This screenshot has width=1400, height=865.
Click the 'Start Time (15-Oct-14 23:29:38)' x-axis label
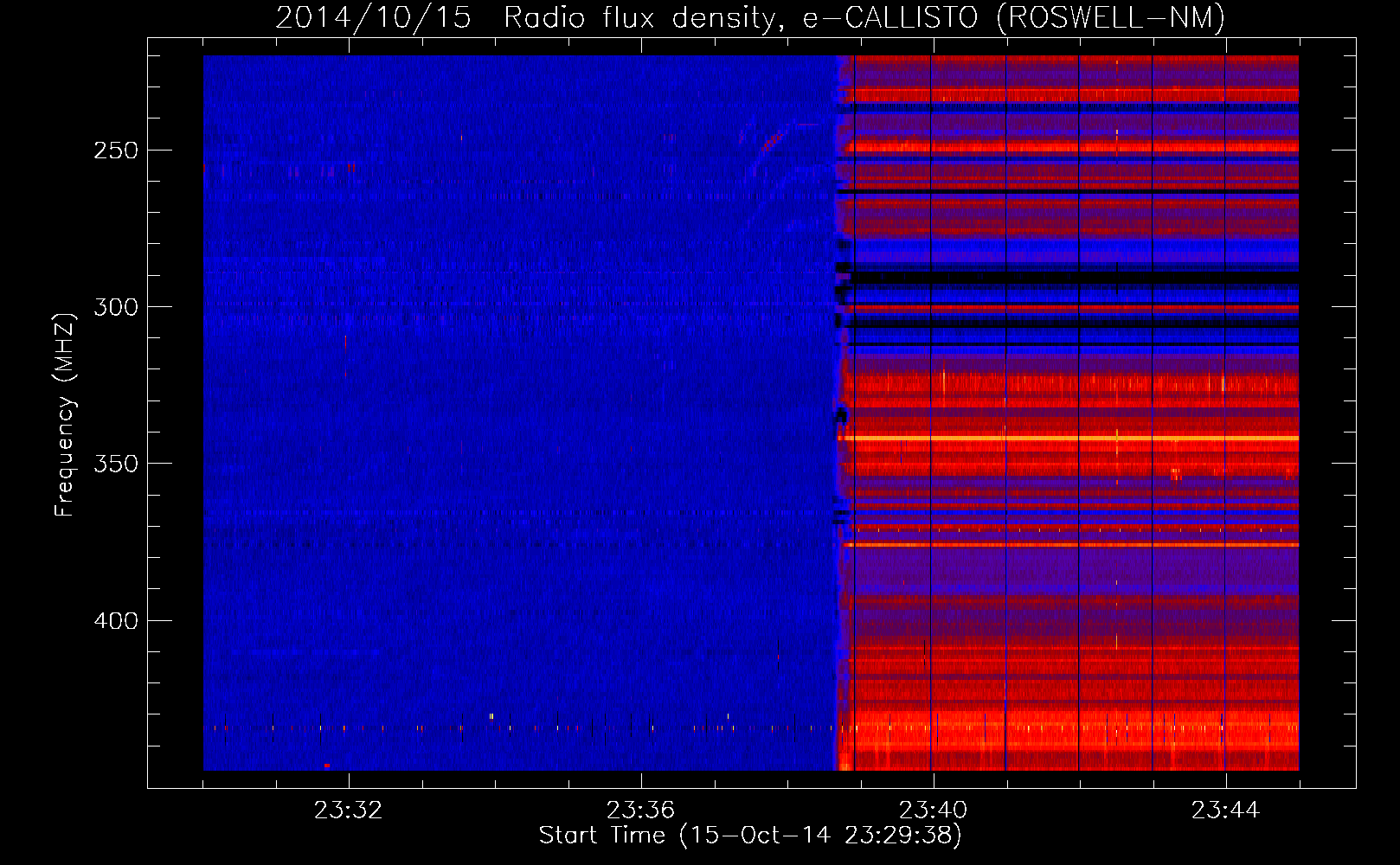point(750,835)
